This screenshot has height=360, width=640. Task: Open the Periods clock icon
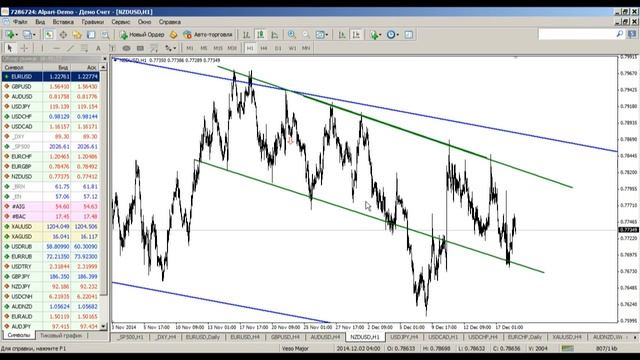click(391, 35)
